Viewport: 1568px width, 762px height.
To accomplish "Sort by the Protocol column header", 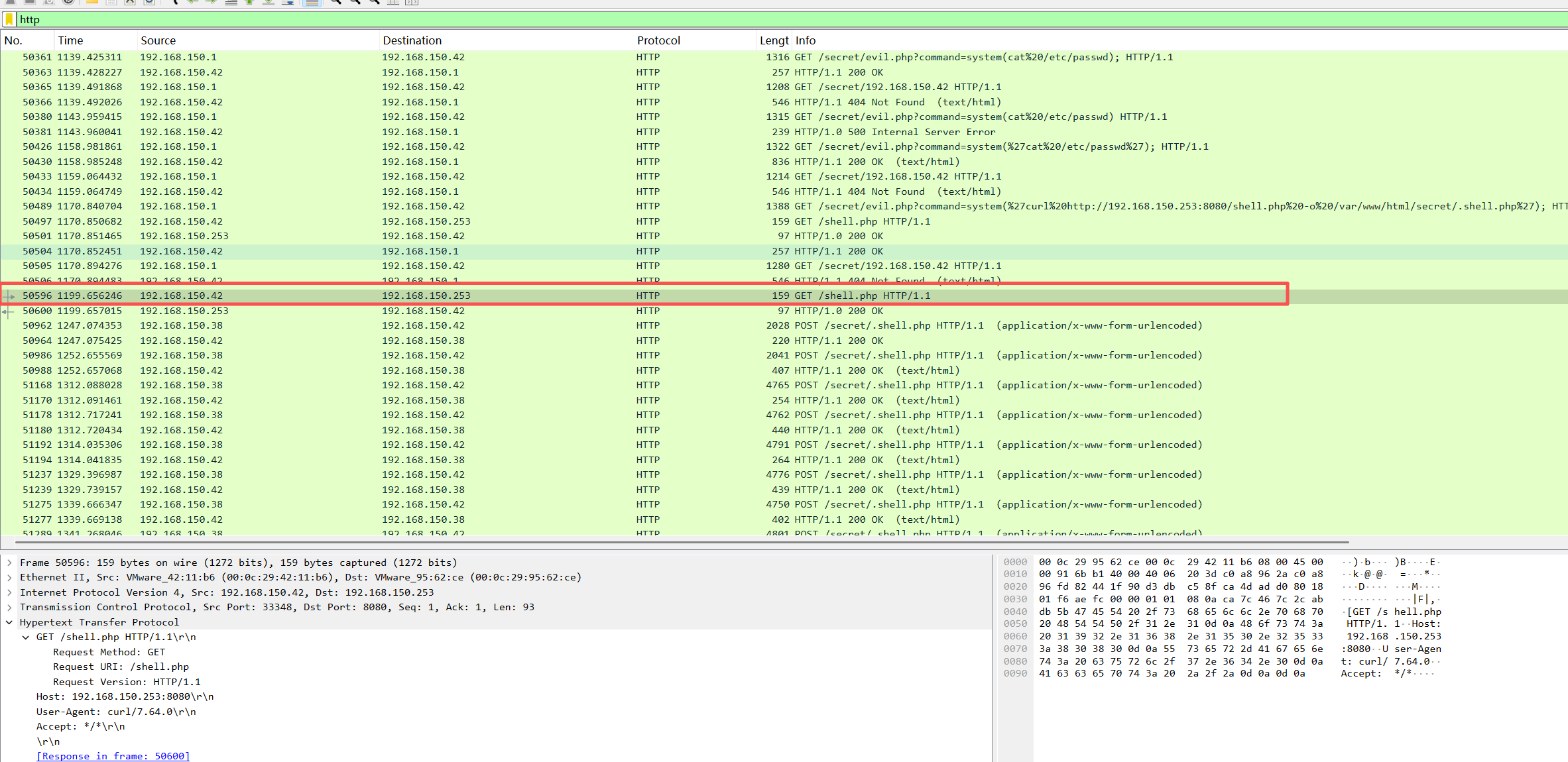I will 658,40.
